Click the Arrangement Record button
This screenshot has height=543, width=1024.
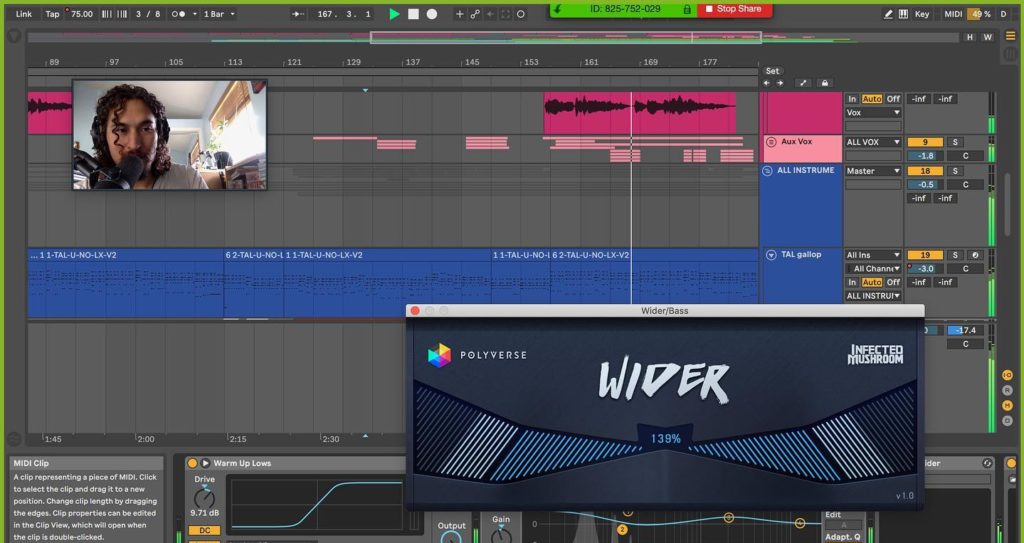pyautogui.click(x=432, y=14)
